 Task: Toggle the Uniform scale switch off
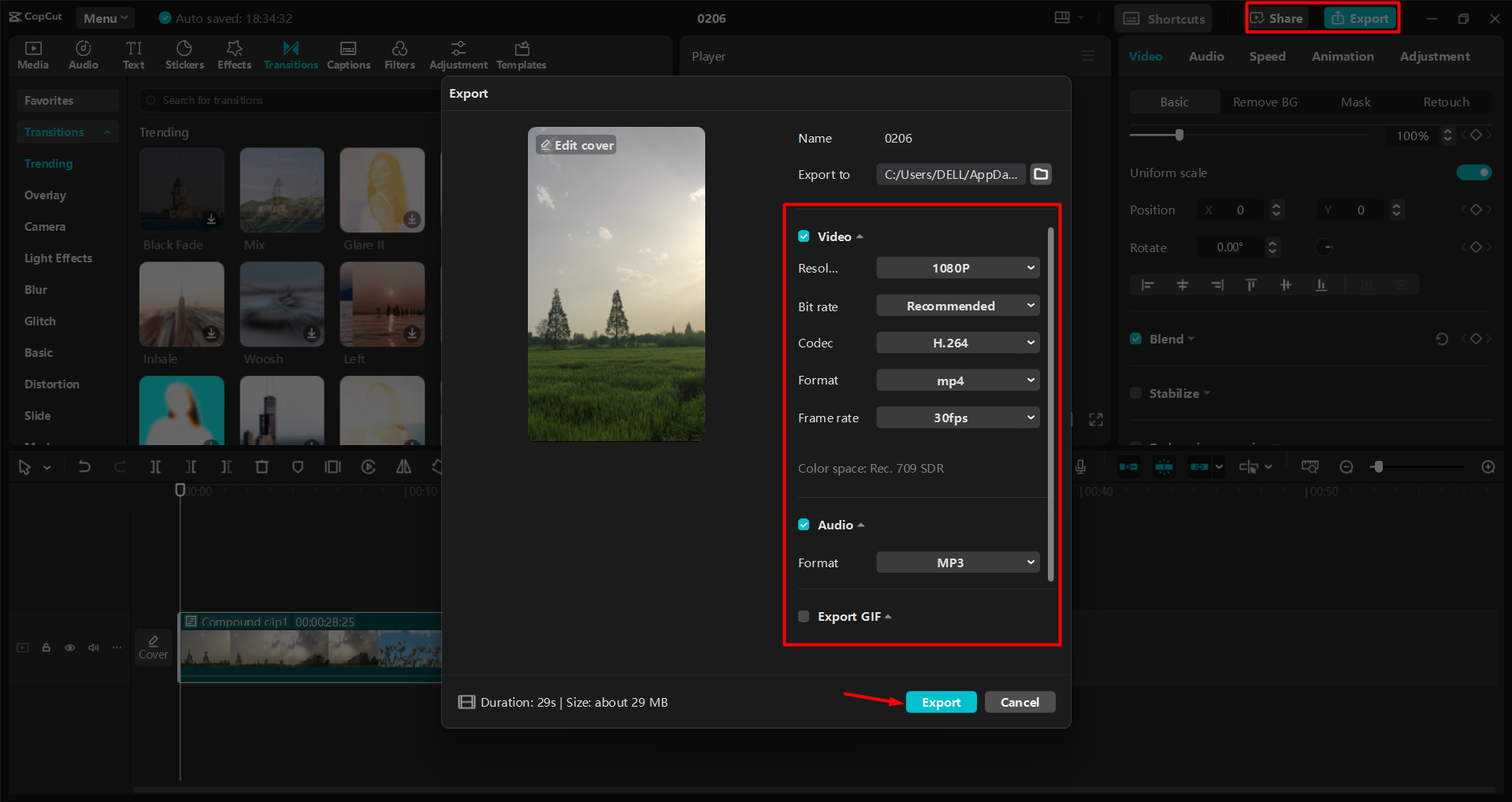click(x=1473, y=172)
